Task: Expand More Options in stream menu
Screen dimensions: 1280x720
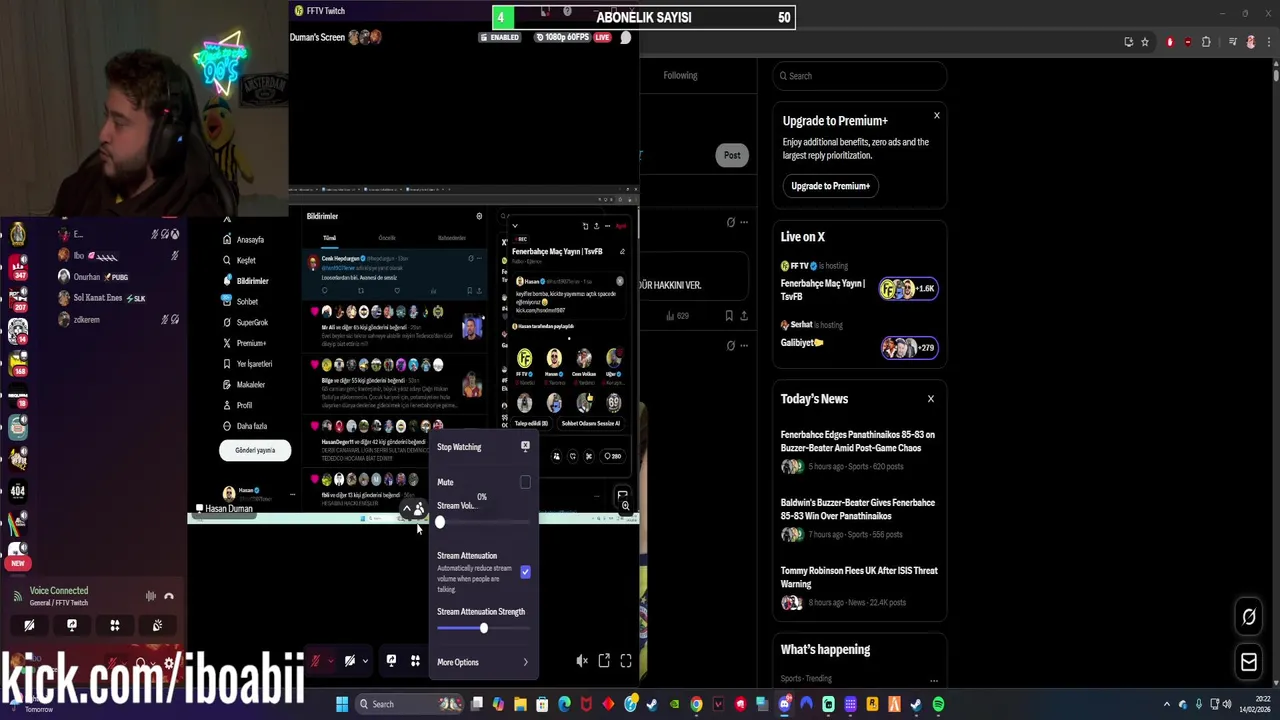Action: tap(484, 662)
